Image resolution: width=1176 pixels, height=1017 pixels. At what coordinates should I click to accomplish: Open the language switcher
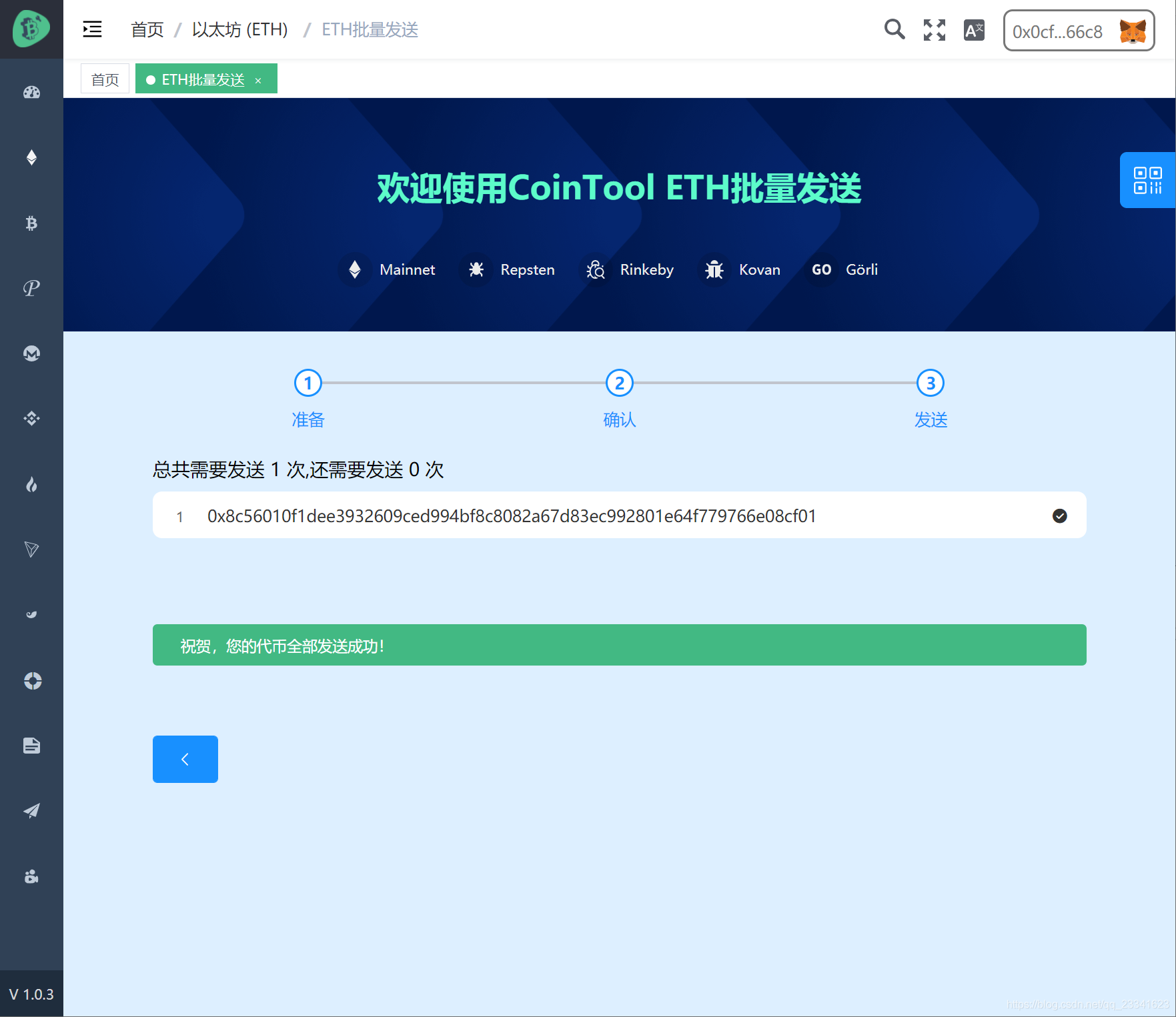coord(973,29)
